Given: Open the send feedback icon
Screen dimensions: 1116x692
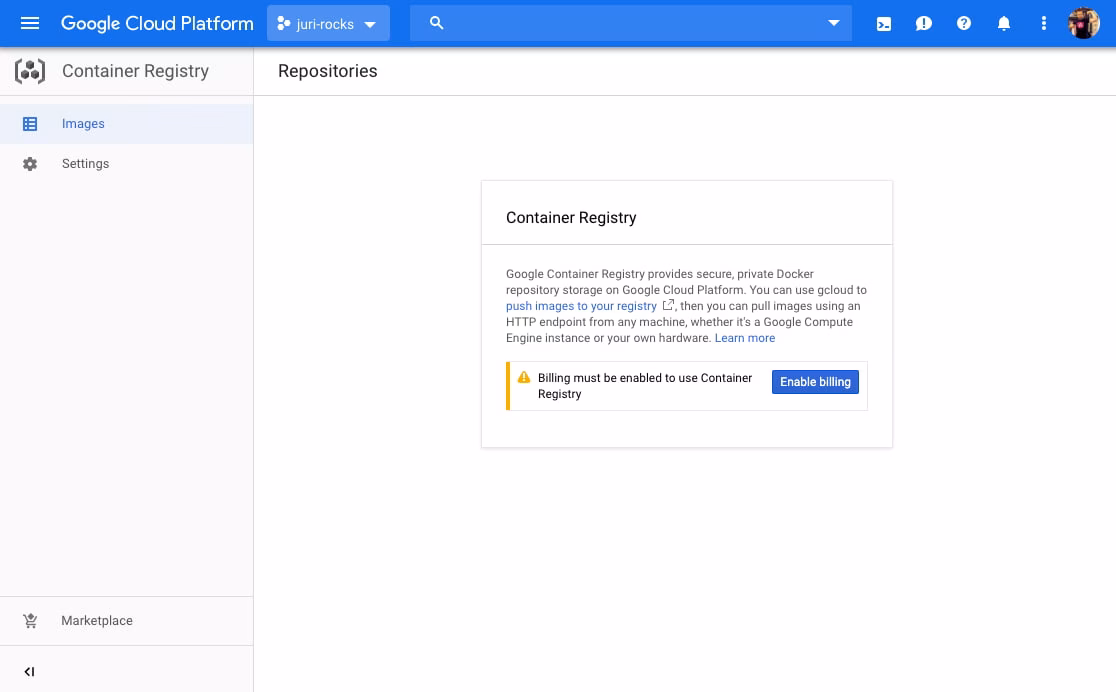Looking at the screenshot, I should coord(924,23).
